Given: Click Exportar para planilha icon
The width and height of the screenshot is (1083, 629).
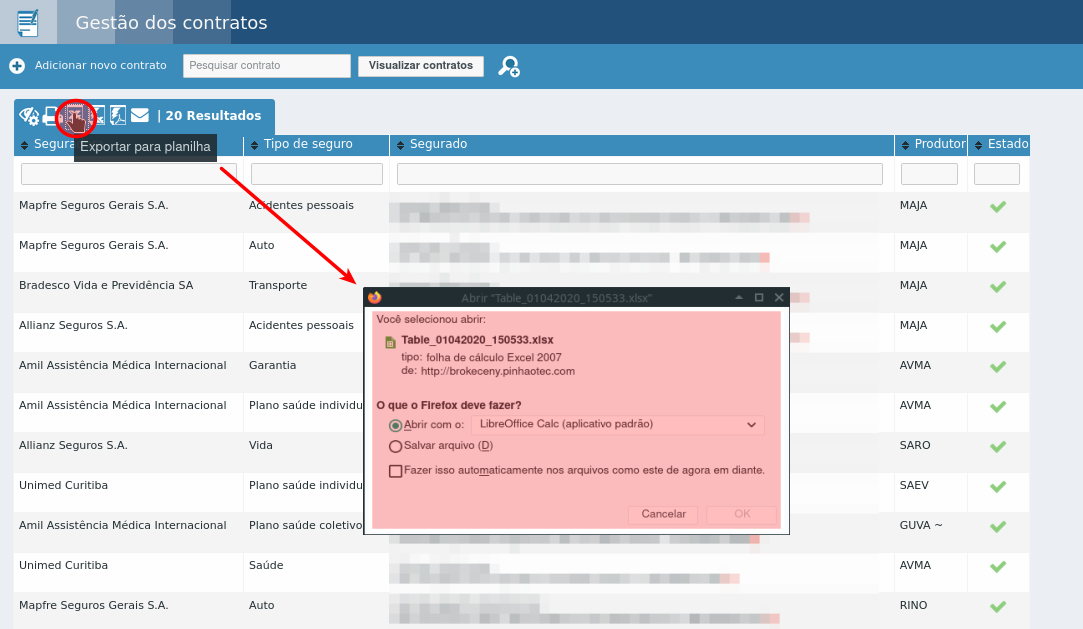Looking at the screenshot, I should 75,116.
